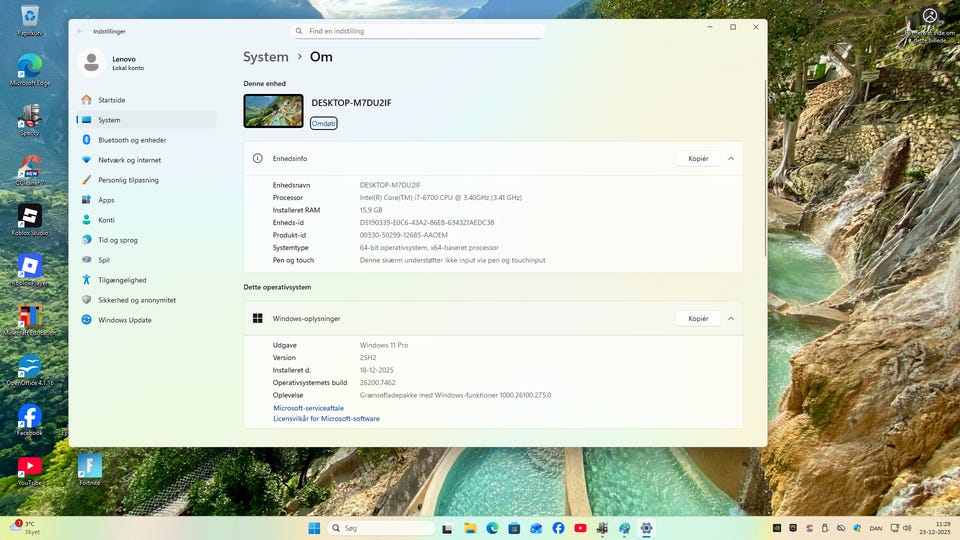The height and width of the screenshot is (540, 960).
Task: Click the back arrow in Indstillinger window
Action: click(81, 31)
